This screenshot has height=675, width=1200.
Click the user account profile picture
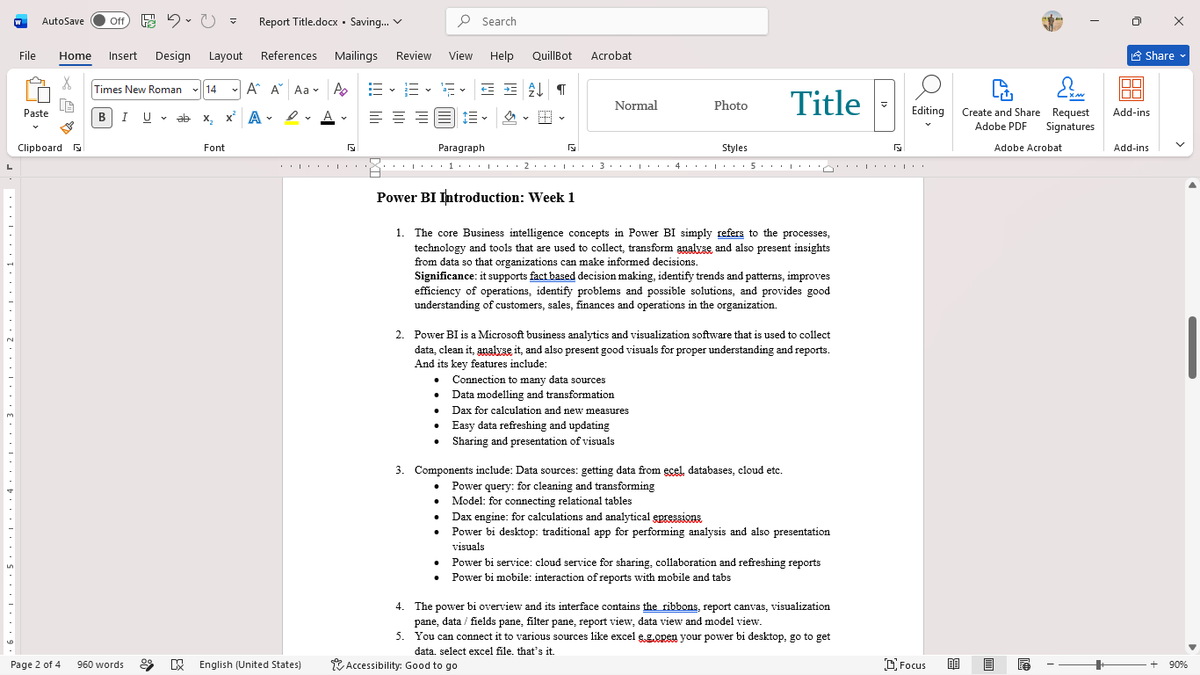[x=1052, y=21]
